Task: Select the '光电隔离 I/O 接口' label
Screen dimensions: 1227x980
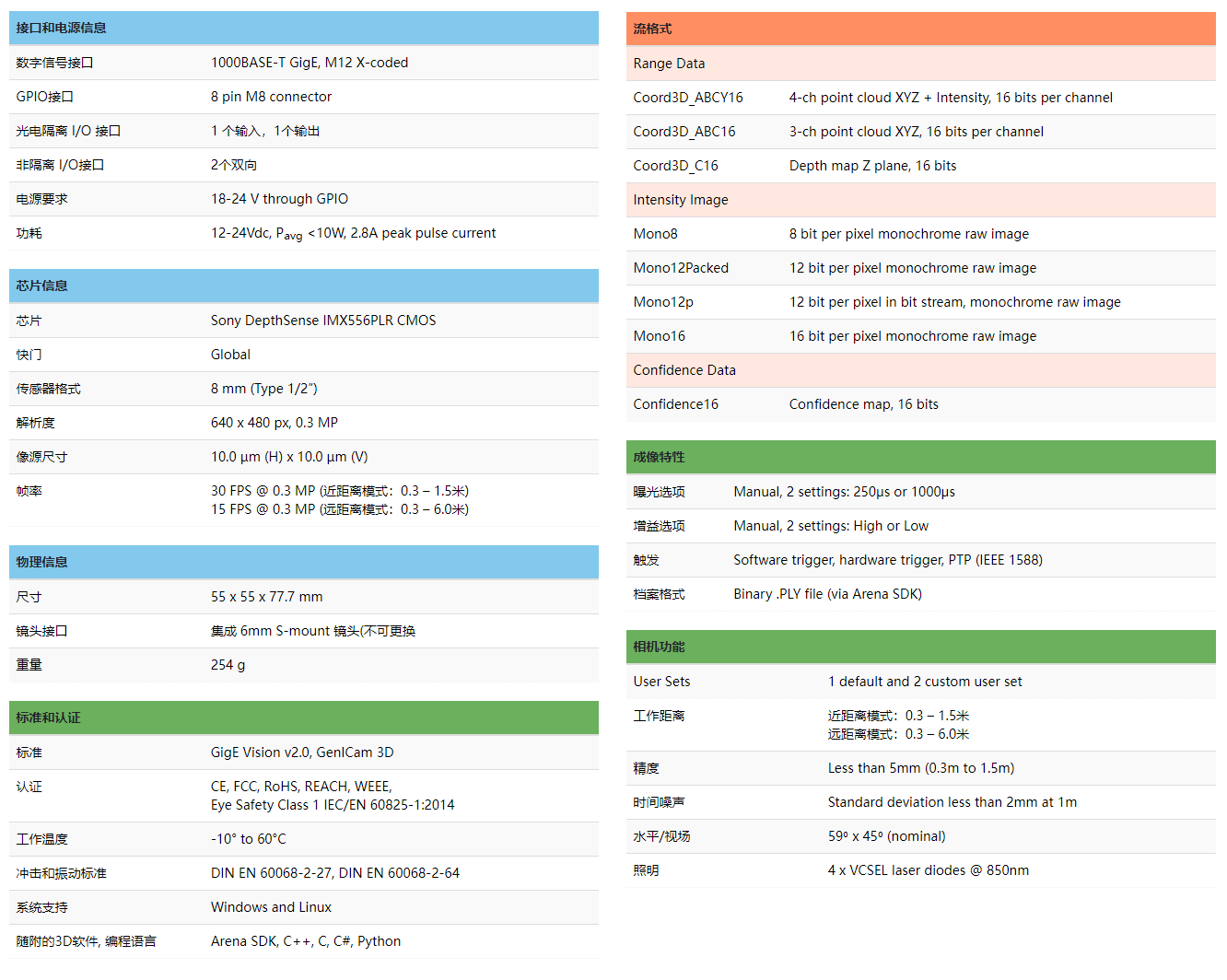Action: pyautogui.click(x=68, y=131)
